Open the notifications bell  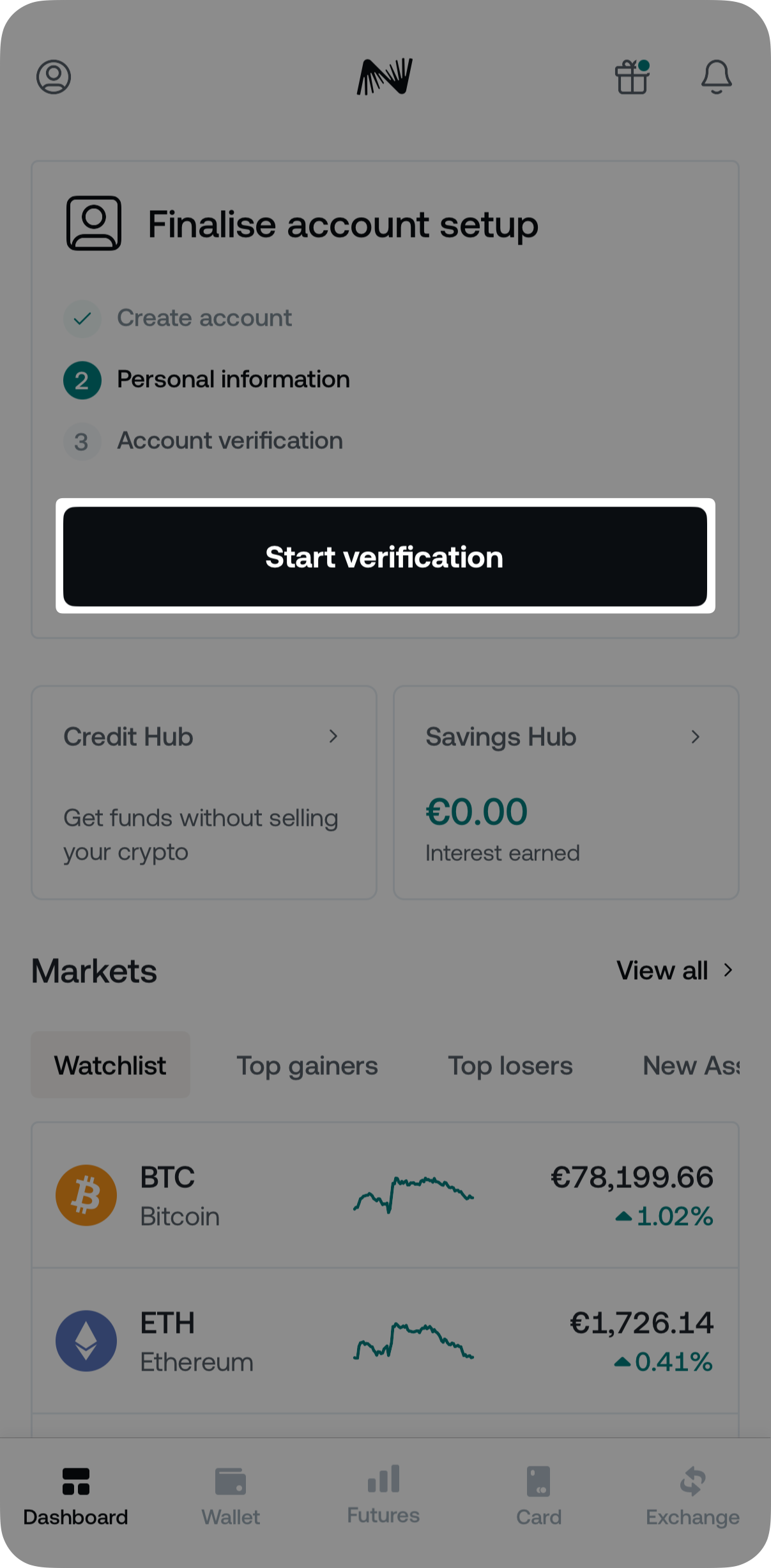pos(715,78)
